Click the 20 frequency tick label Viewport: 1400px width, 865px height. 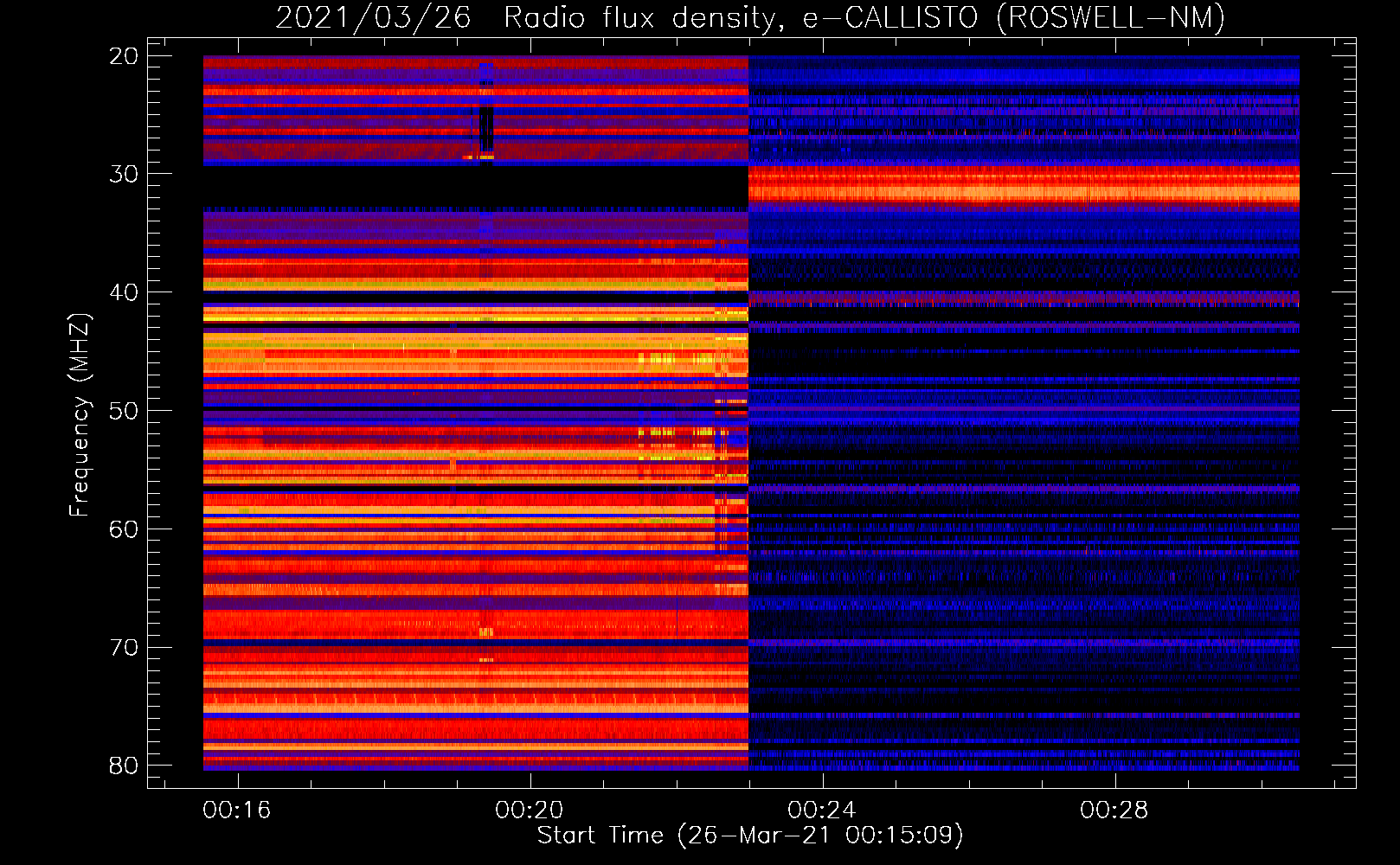[x=125, y=56]
